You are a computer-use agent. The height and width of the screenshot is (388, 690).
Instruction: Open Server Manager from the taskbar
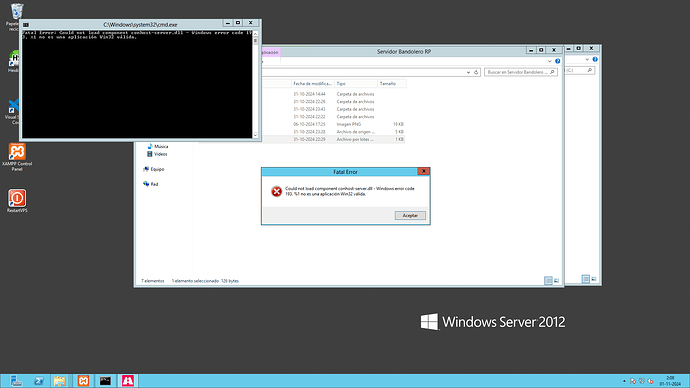coord(16,381)
